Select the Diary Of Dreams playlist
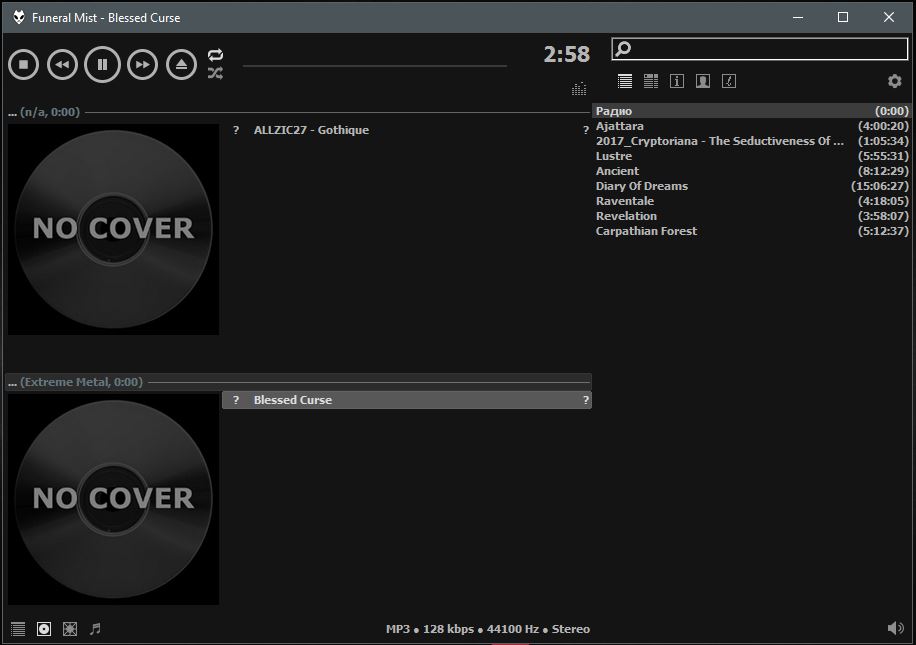 tap(642, 186)
